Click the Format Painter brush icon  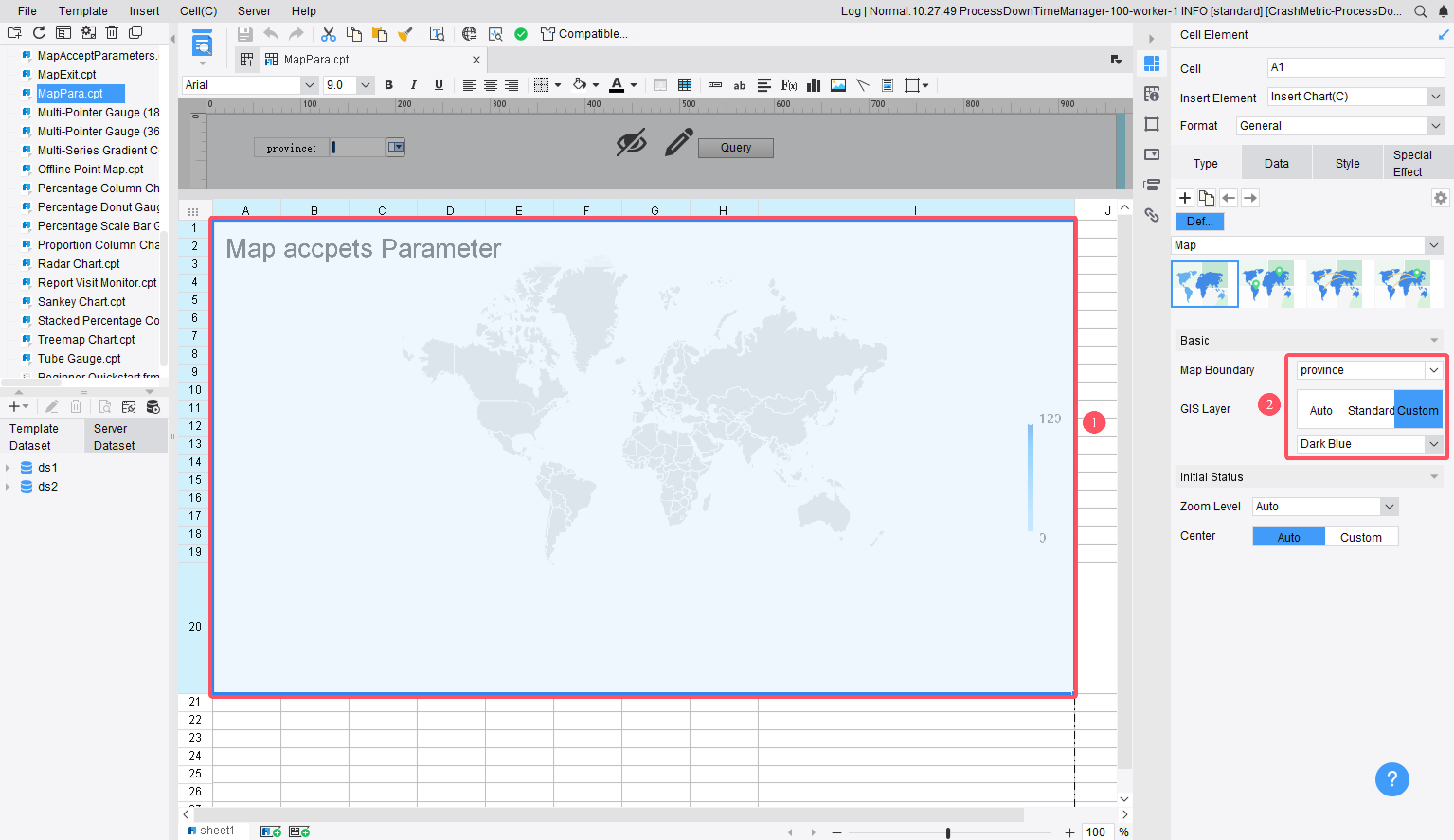click(405, 34)
